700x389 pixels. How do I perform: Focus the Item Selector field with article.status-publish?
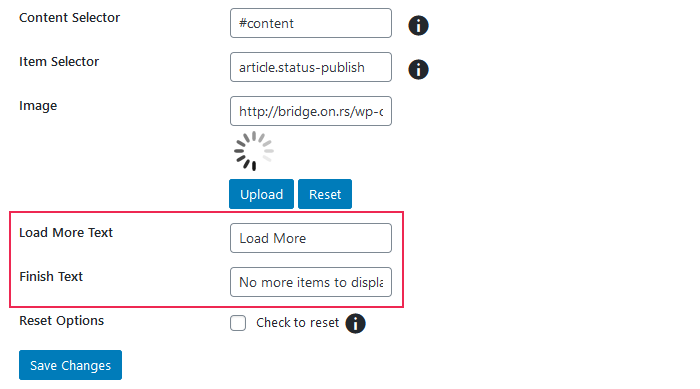point(311,67)
